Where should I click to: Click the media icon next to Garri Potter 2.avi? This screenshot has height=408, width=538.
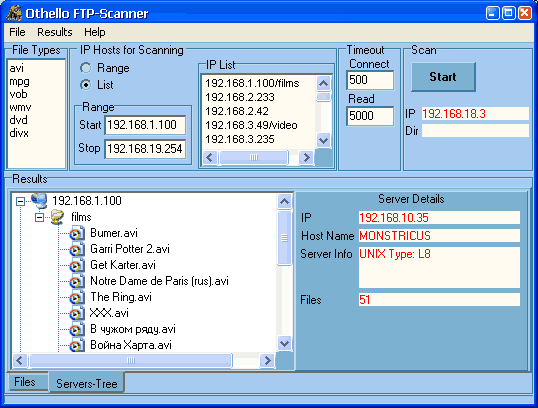click(x=77, y=249)
